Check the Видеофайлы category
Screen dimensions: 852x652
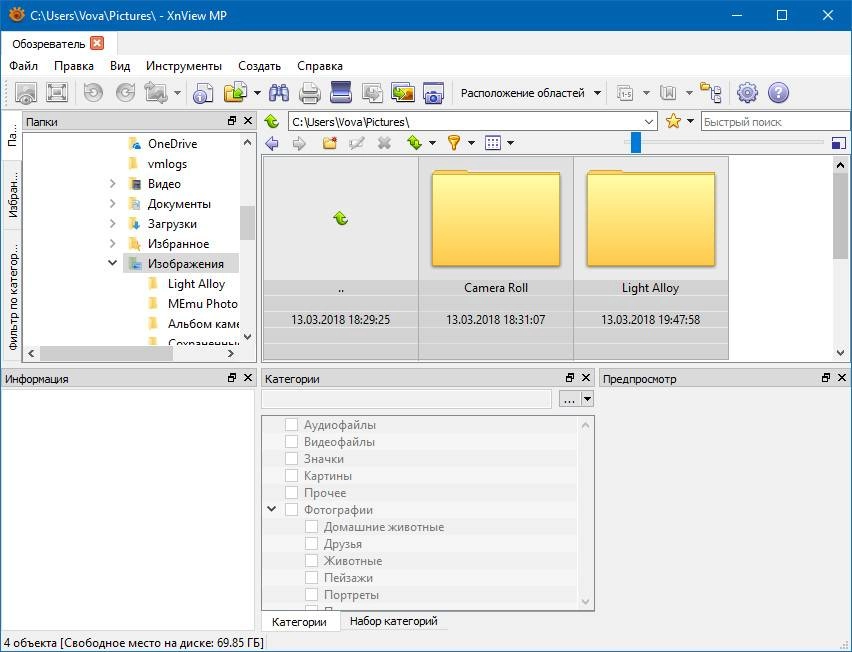point(291,441)
